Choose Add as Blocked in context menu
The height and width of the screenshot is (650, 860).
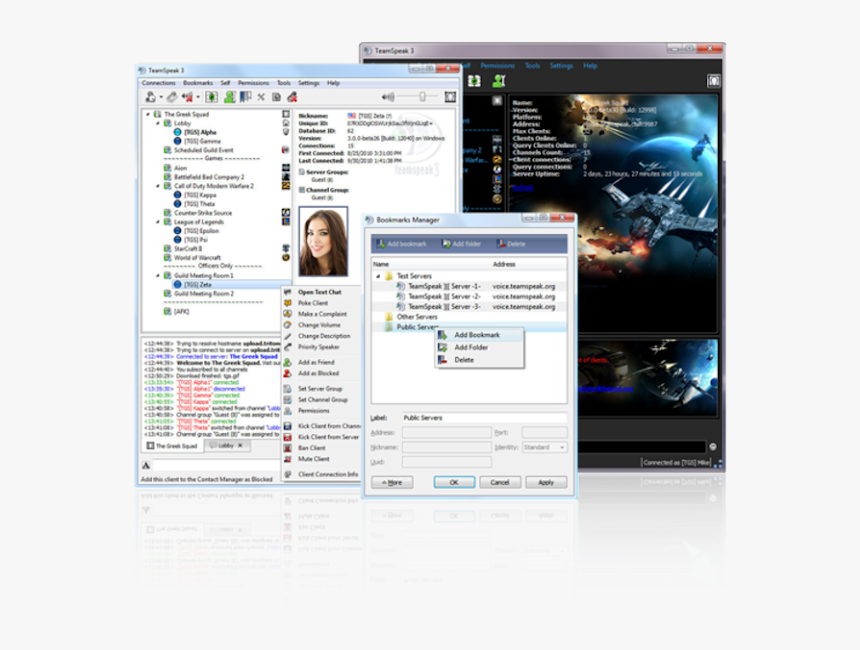point(318,374)
